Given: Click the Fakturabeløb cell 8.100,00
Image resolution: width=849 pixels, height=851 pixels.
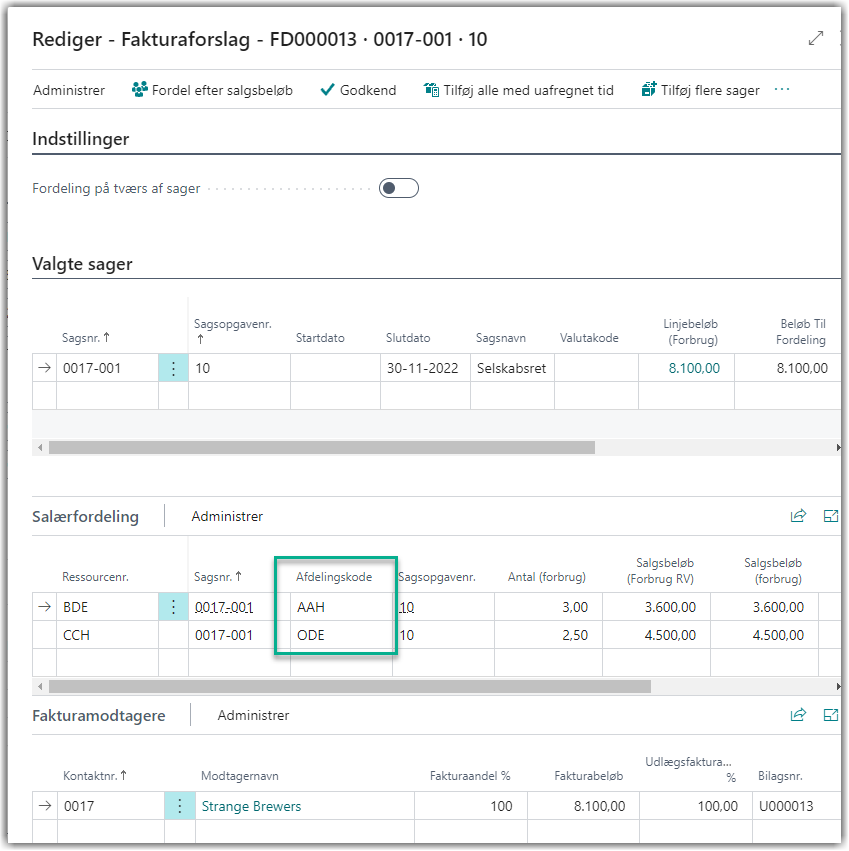Looking at the screenshot, I should click(x=584, y=806).
